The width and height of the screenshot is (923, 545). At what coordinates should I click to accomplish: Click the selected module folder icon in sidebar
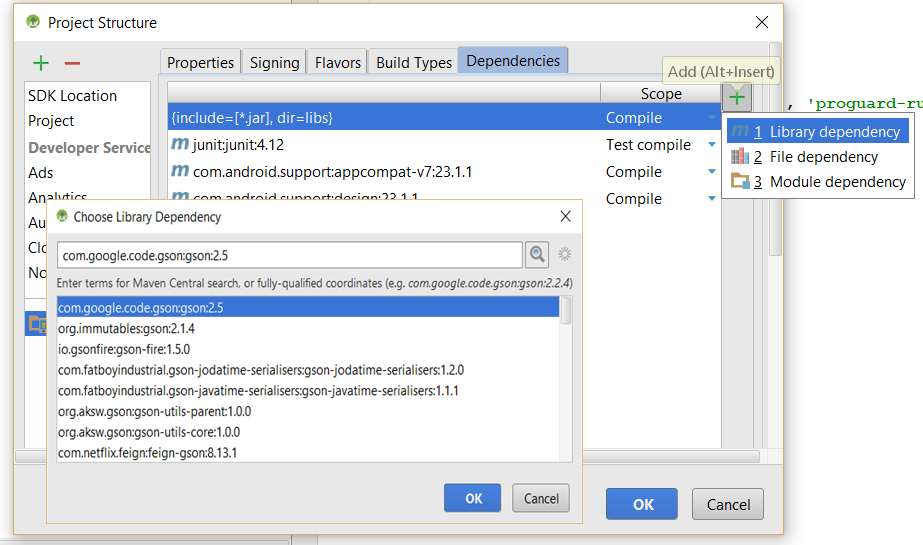pyautogui.click(x=38, y=324)
